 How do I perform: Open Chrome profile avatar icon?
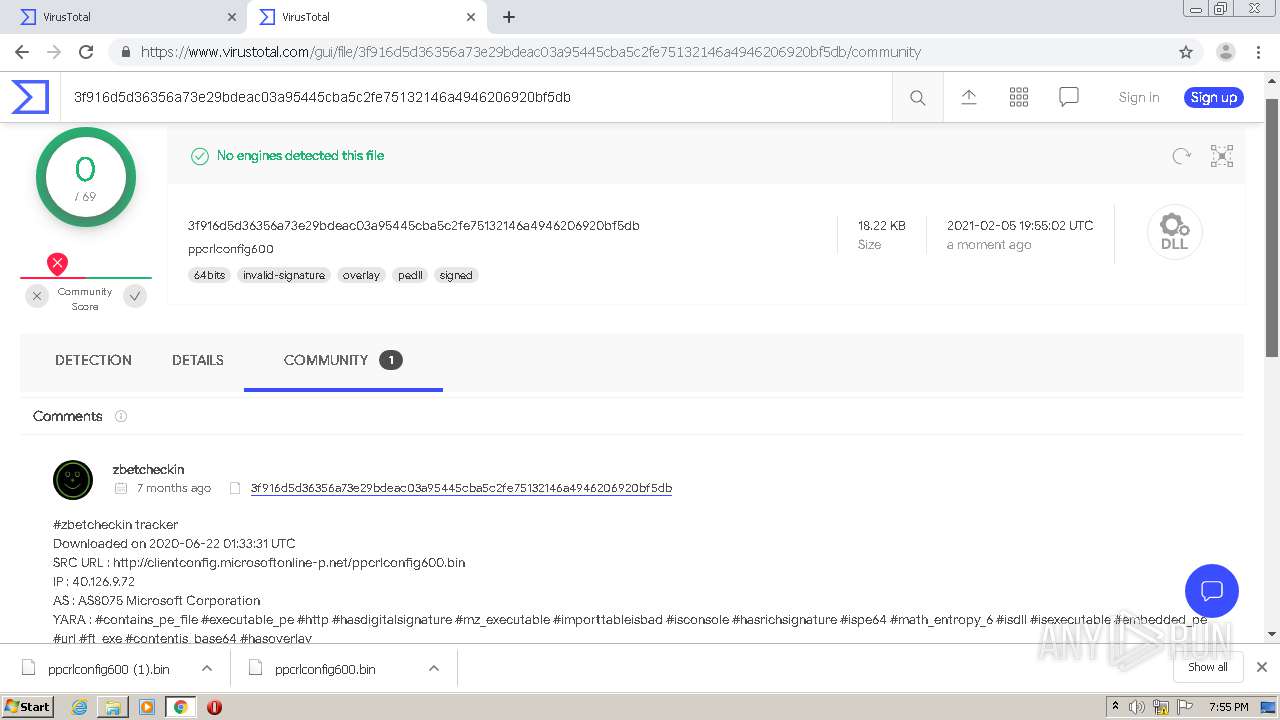tap(1225, 52)
